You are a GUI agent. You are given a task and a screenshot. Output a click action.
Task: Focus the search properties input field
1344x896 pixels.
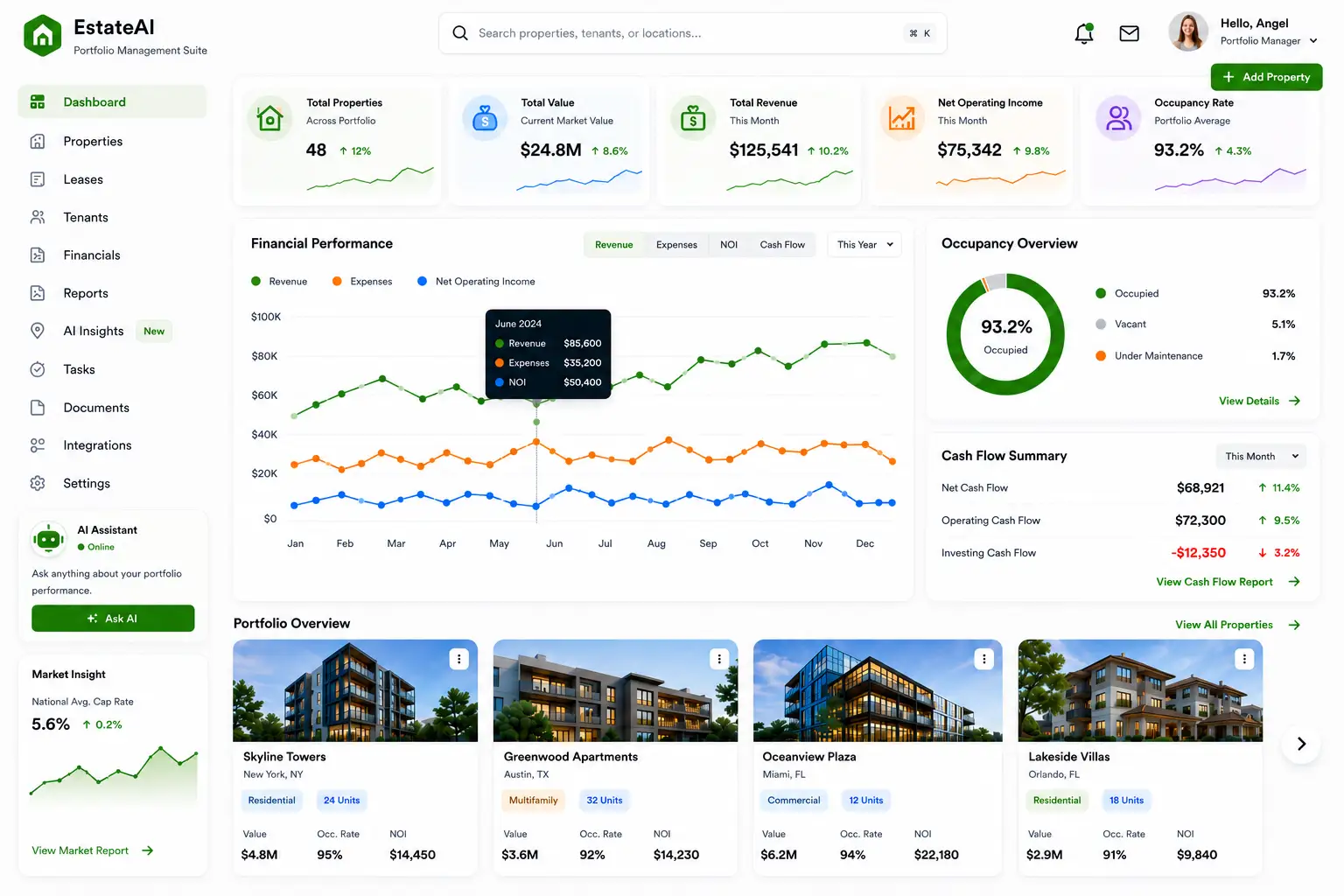[692, 33]
